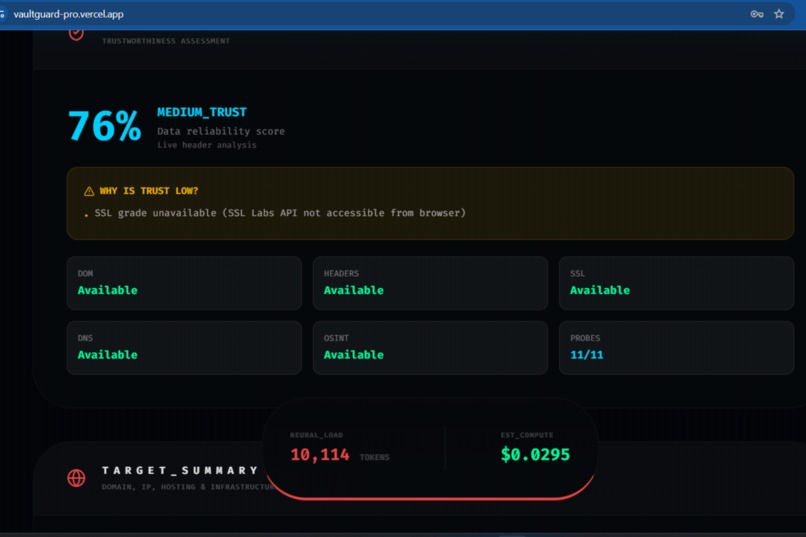Click the 10,114 tokens neural load value
Image resolution: width=806 pixels, height=537 pixels.
(320, 455)
